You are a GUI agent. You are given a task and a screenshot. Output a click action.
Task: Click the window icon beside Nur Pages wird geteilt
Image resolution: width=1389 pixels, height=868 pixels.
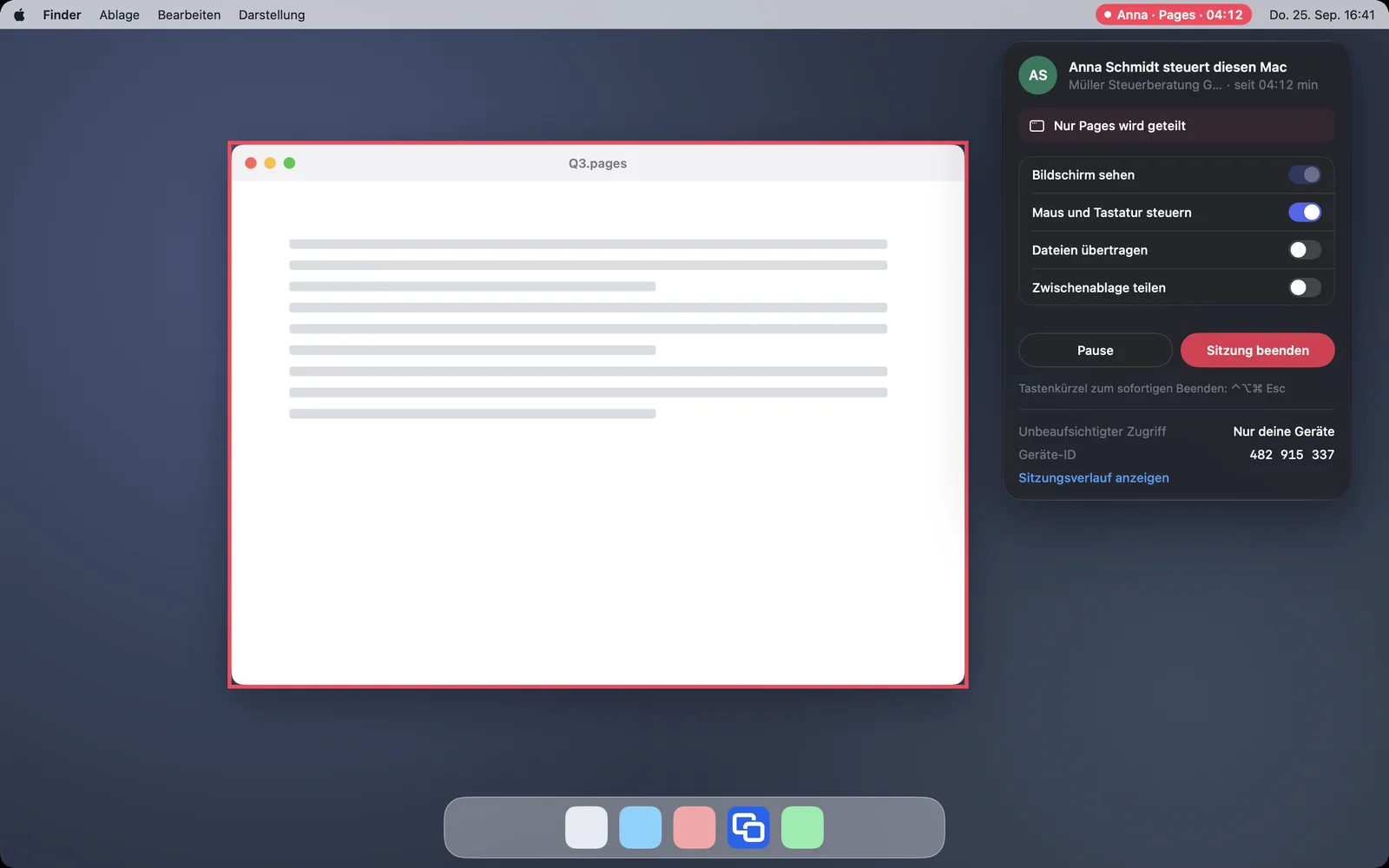click(x=1037, y=126)
